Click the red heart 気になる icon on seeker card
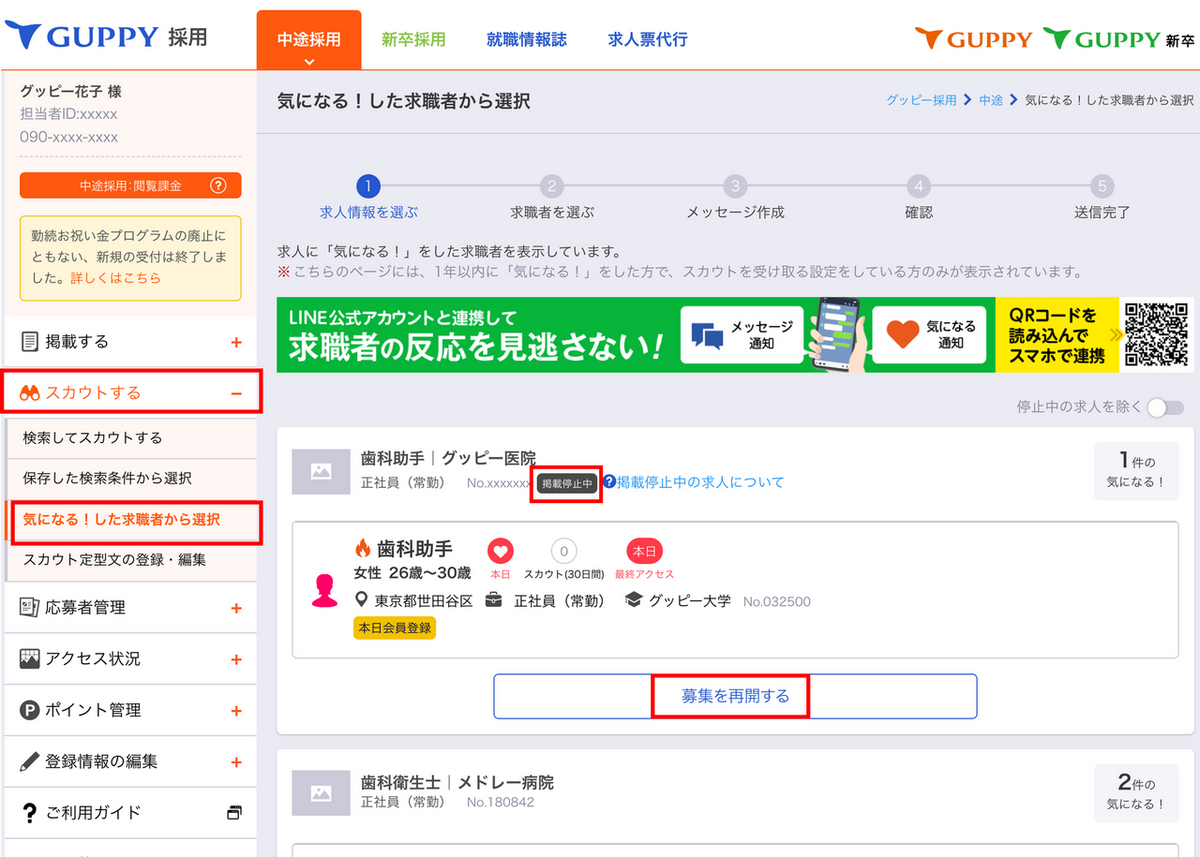 coord(500,551)
